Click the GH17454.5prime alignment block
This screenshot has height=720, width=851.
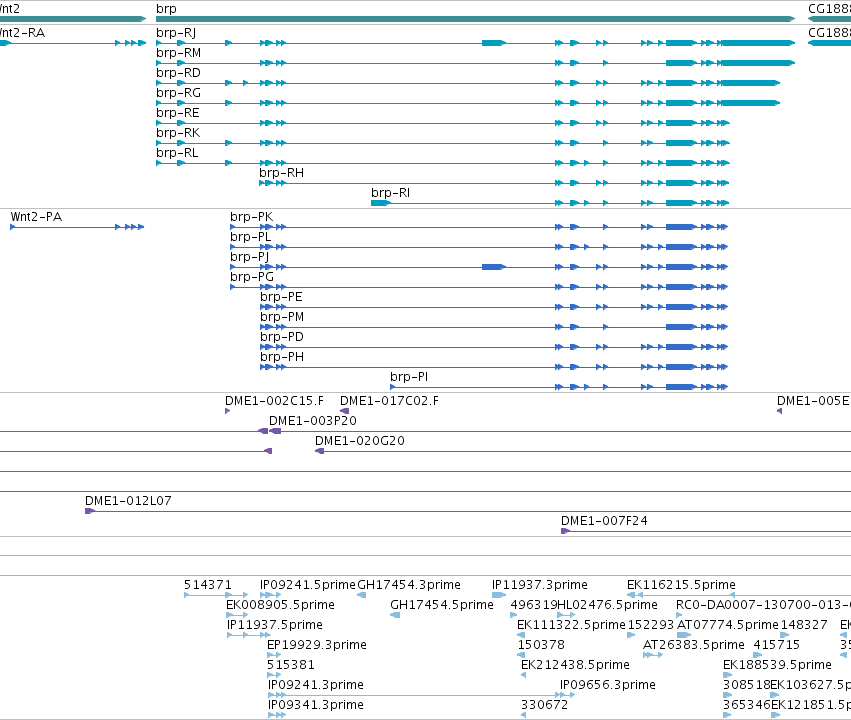[x=395, y=615]
